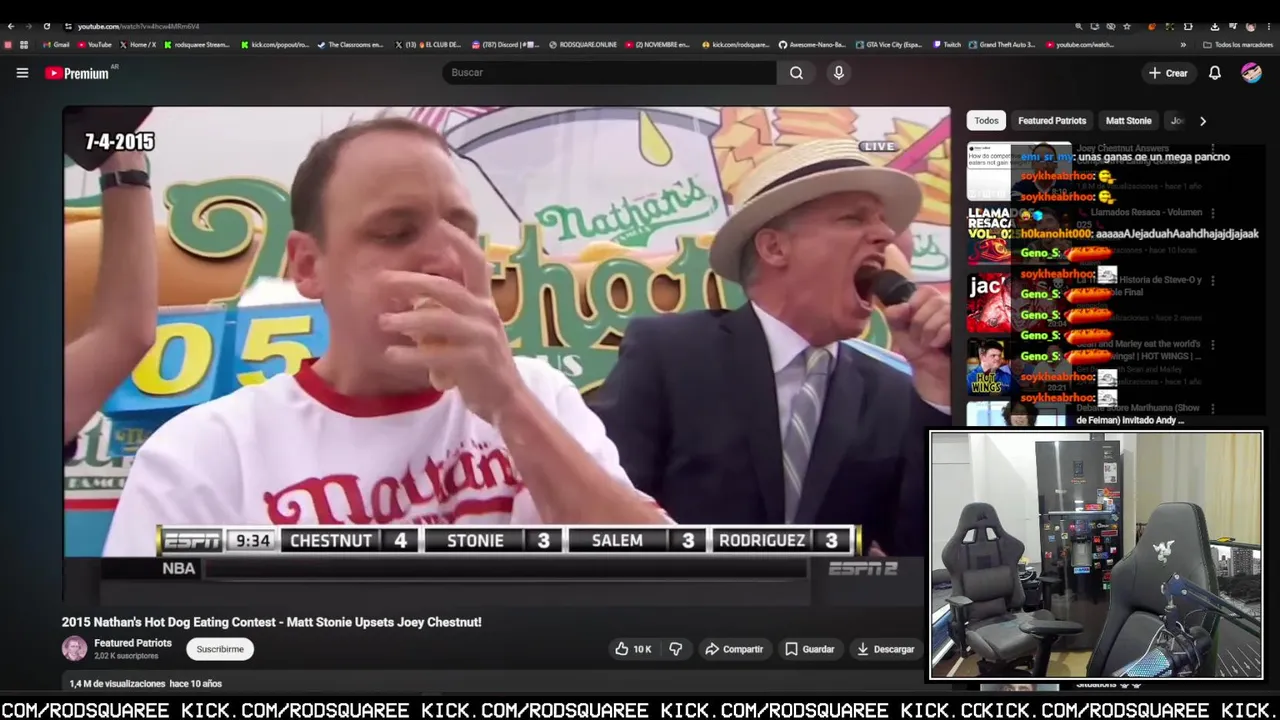
Task: Open the Featured Patriots channel name link
Action: (x=133, y=643)
